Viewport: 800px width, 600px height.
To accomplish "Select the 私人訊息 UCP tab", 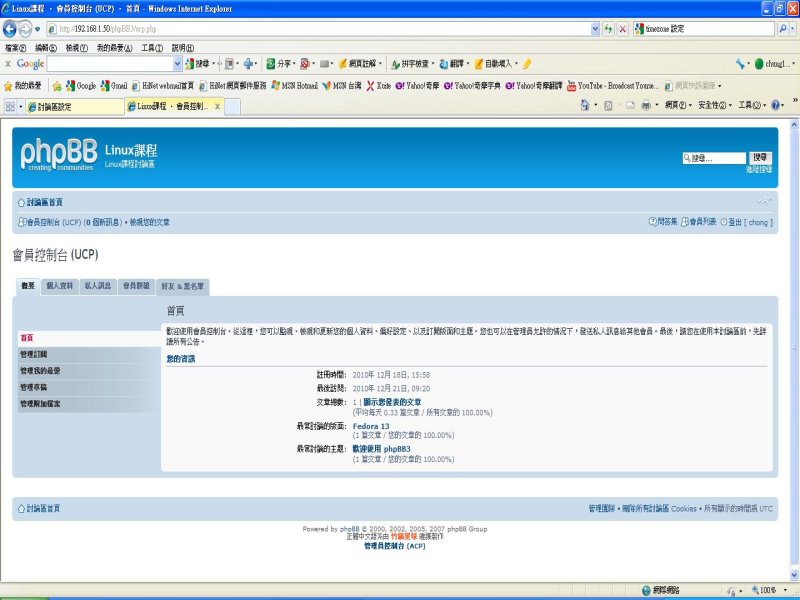I will pyautogui.click(x=98, y=286).
